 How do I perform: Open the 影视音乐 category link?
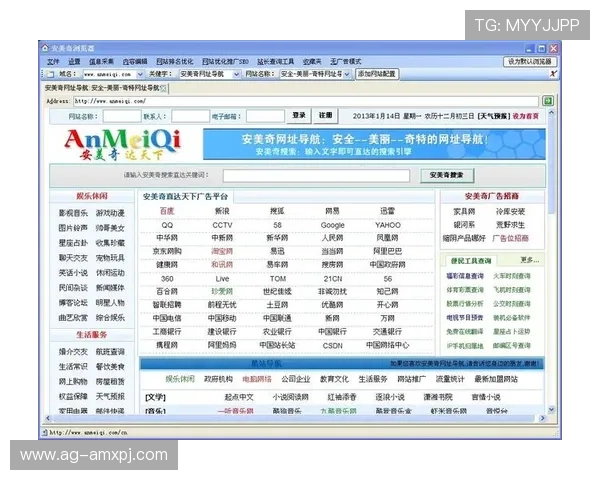(73, 213)
